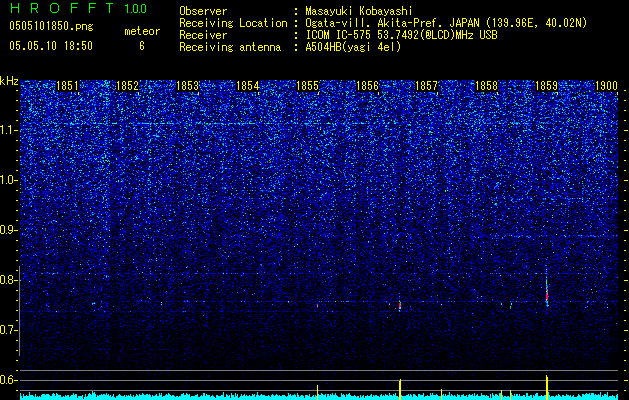629x400 pixels.
Task: Click the Receiving Location label
Action: 233,23
